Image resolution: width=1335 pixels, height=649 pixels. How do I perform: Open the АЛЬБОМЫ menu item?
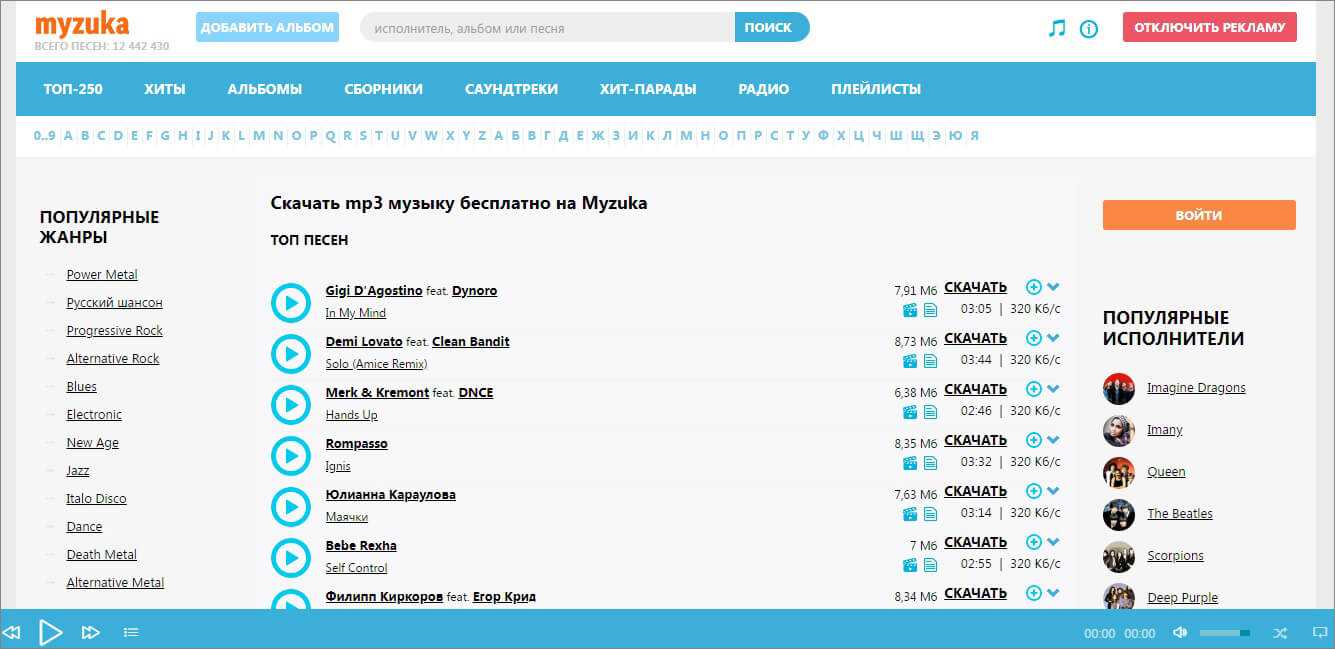(265, 89)
